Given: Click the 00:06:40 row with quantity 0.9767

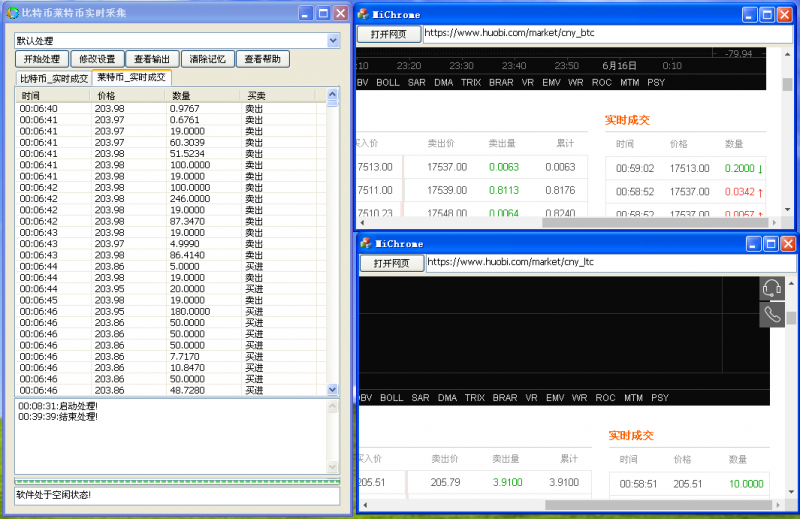Looking at the screenshot, I should 171,108.
